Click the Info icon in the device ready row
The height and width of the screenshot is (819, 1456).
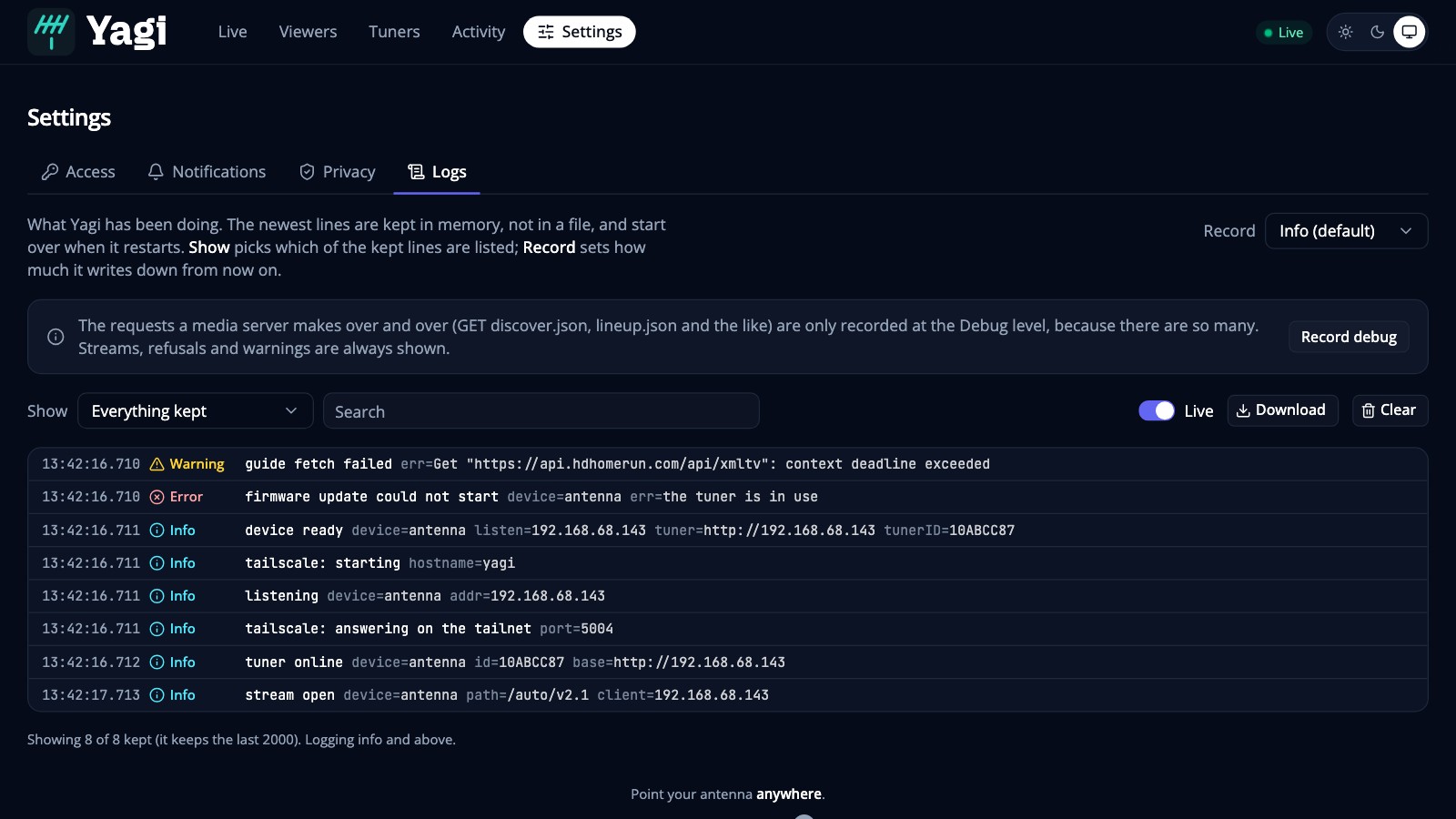click(157, 531)
